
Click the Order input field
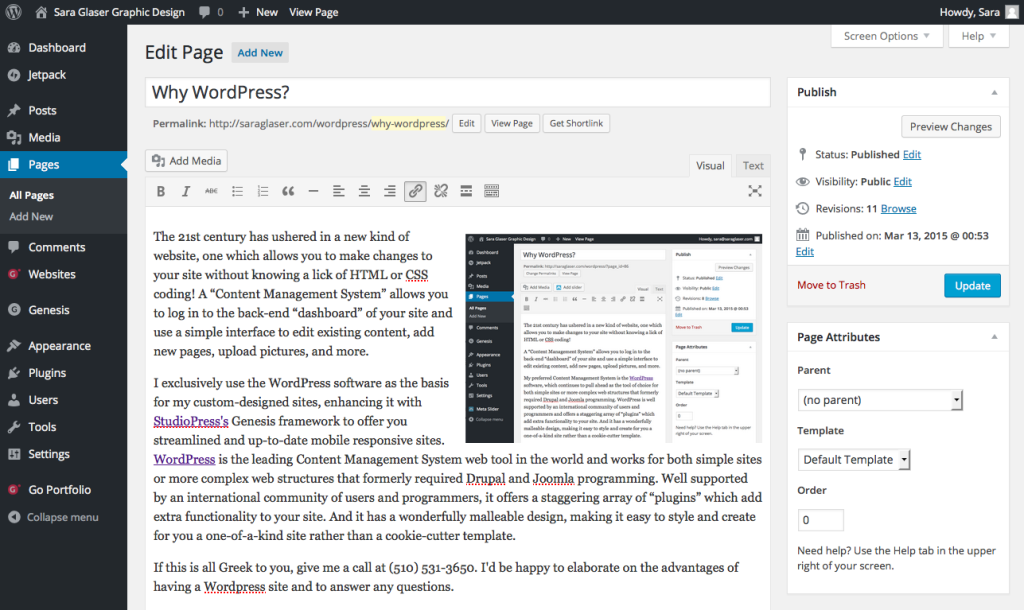(x=820, y=520)
